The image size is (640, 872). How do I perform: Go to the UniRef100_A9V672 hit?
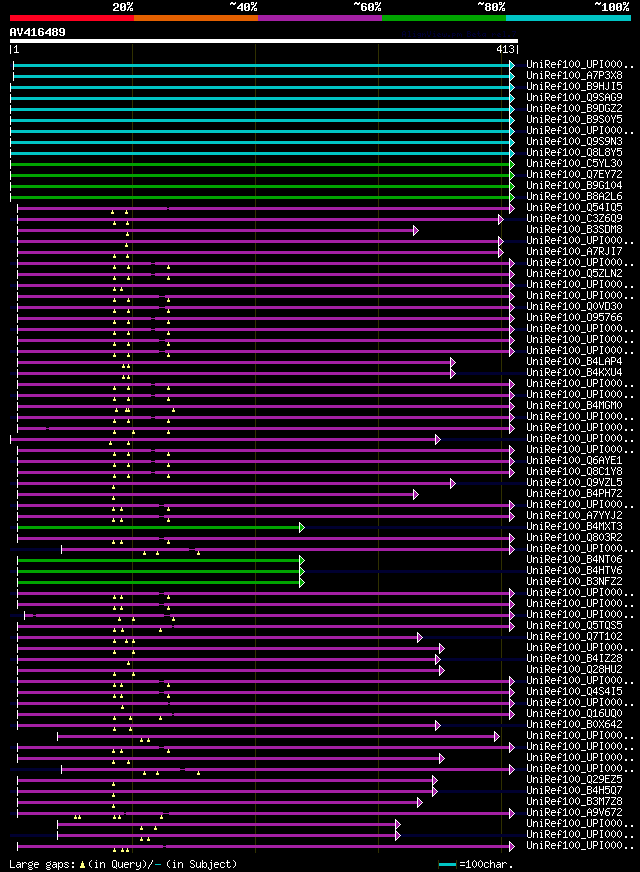[x=574, y=812]
